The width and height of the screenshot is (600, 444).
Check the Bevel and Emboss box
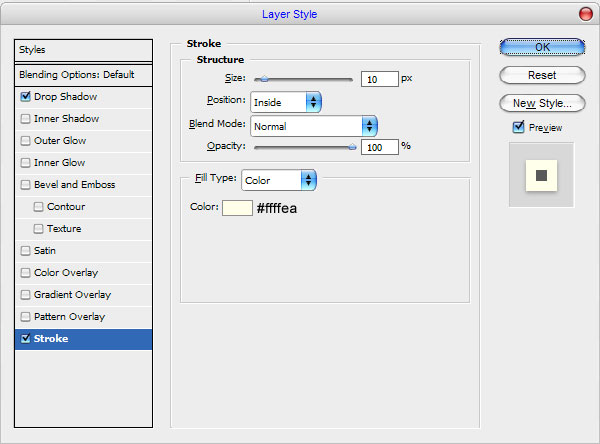coord(25,184)
